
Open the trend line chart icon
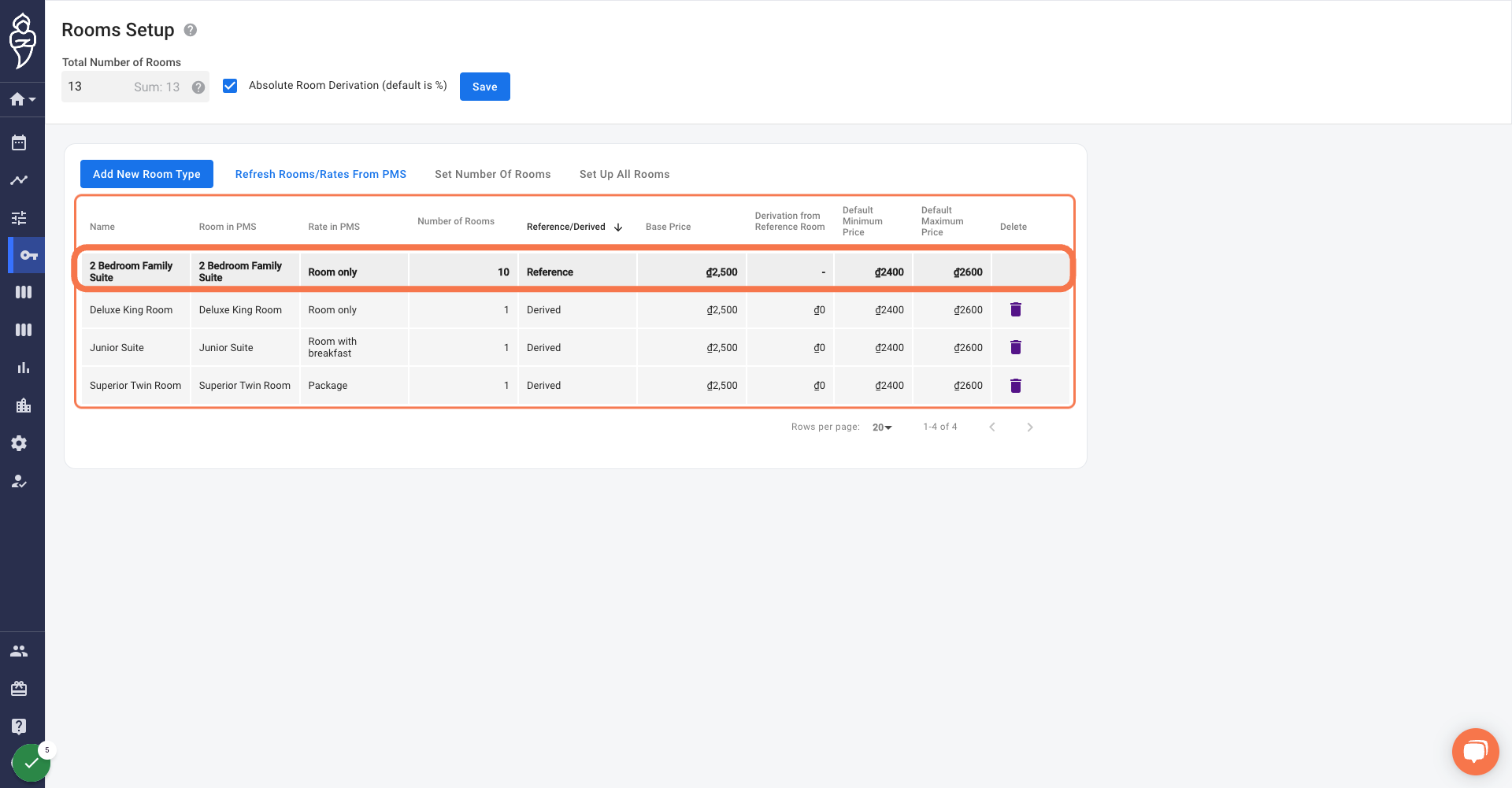click(x=19, y=180)
